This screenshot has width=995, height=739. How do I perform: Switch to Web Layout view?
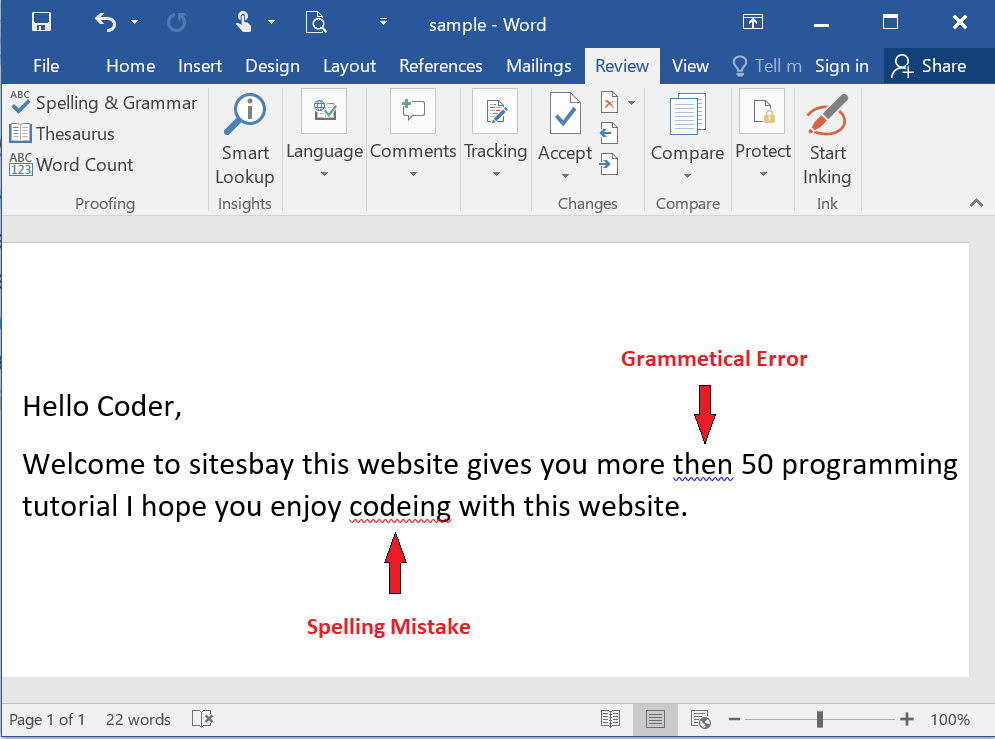701,719
